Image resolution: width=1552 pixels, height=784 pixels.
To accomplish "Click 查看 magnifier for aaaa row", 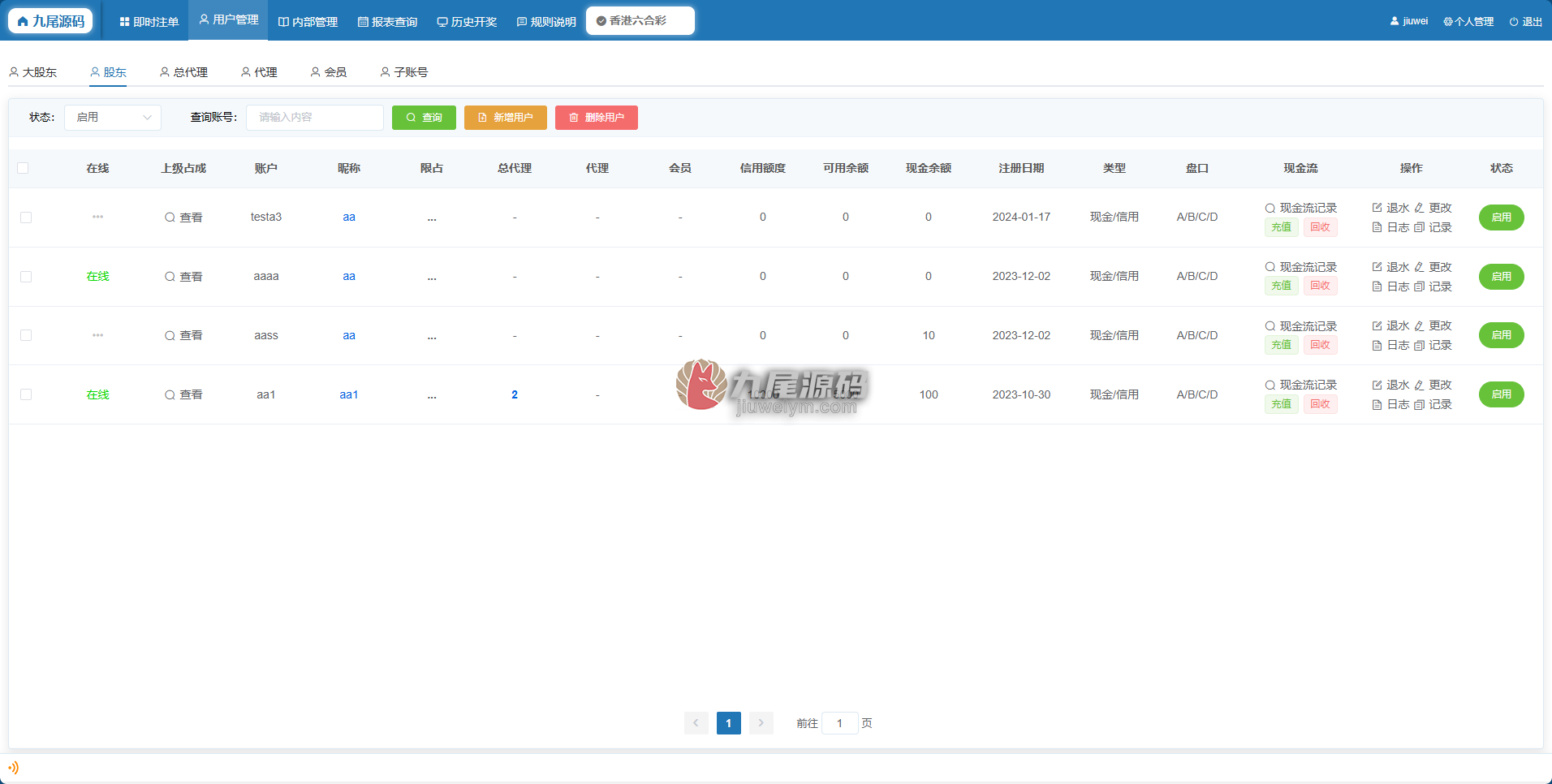I will (170, 277).
